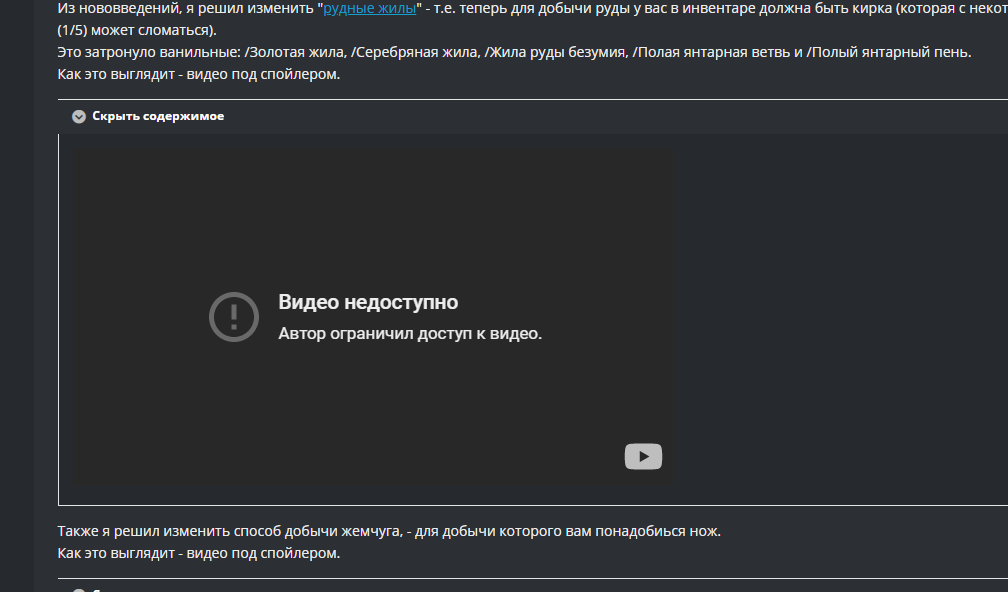Click the blank spoiler header bar right of "Скрыть содержимое"

(x=600, y=116)
